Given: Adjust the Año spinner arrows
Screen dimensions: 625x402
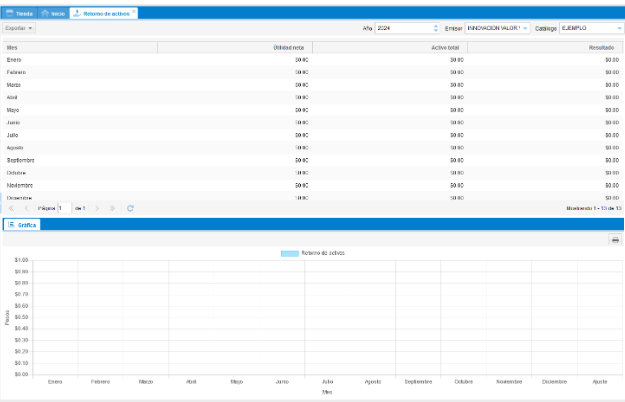Looking at the screenshot, I should pos(436,28).
